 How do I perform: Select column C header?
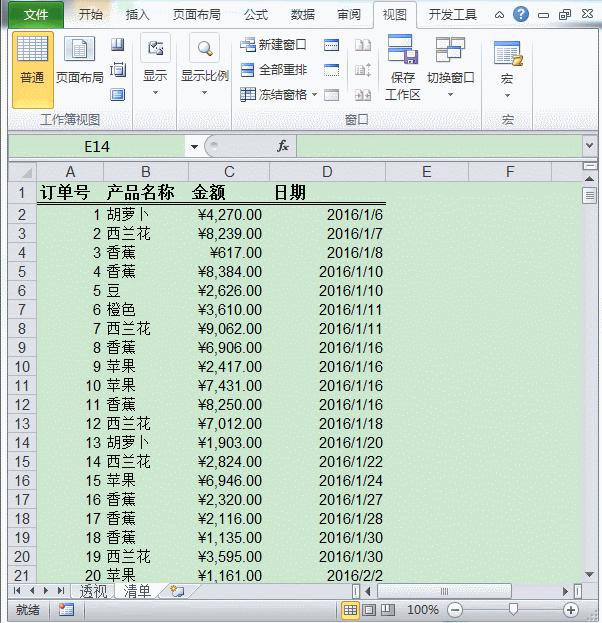click(229, 172)
